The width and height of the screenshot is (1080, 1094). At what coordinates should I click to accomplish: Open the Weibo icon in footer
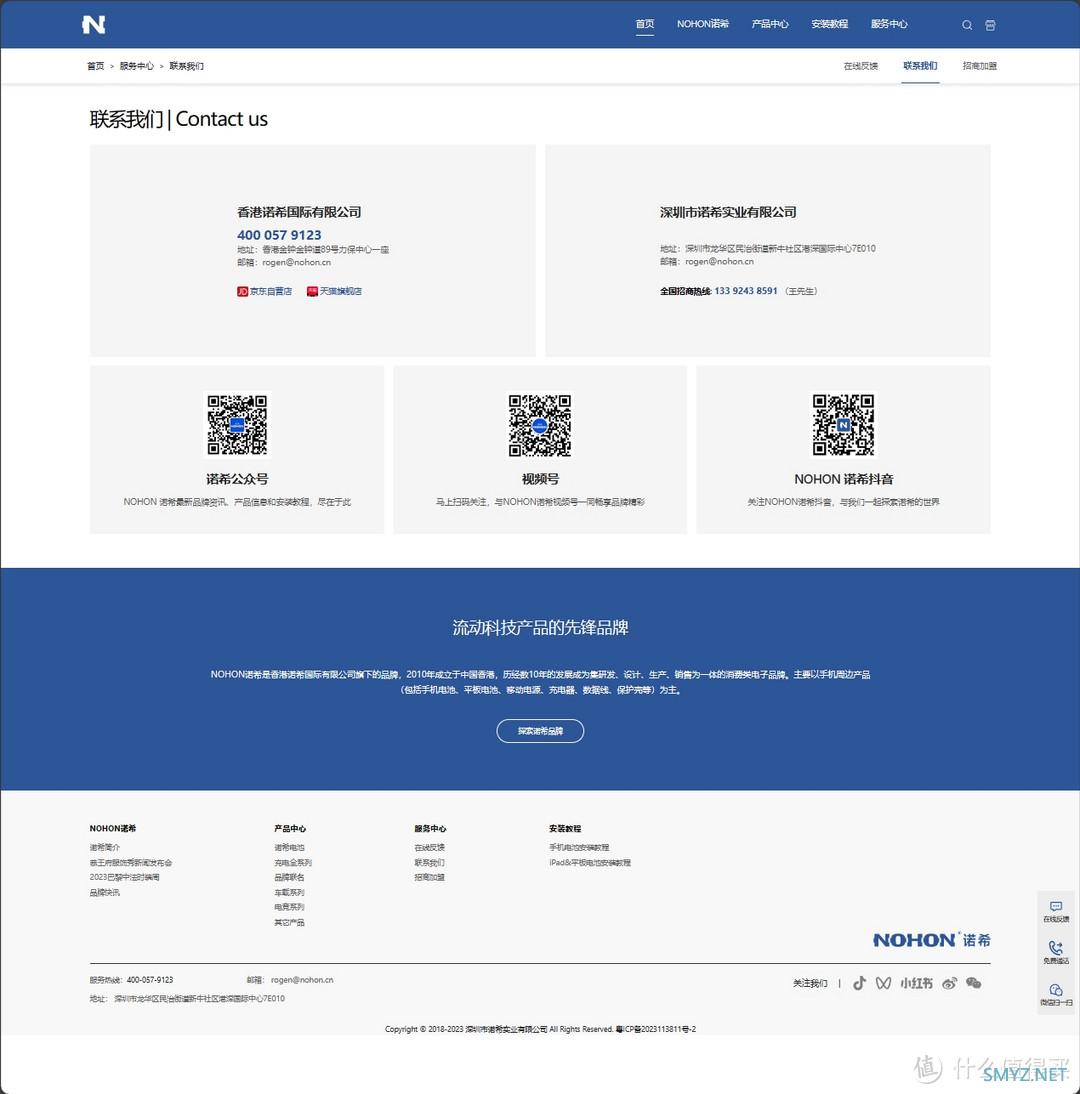point(950,983)
